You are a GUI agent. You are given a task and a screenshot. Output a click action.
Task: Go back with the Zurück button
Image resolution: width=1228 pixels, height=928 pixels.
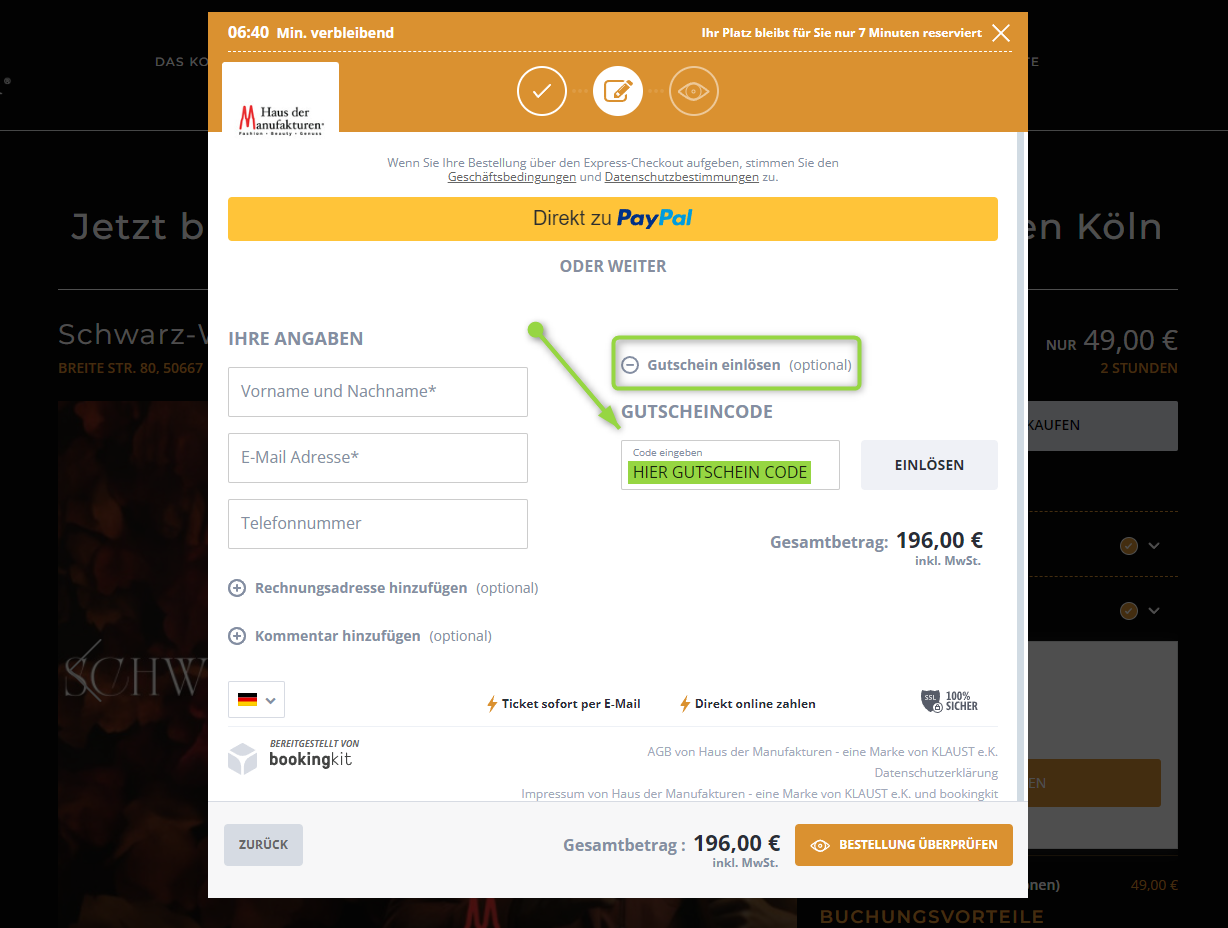click(263, 845)
